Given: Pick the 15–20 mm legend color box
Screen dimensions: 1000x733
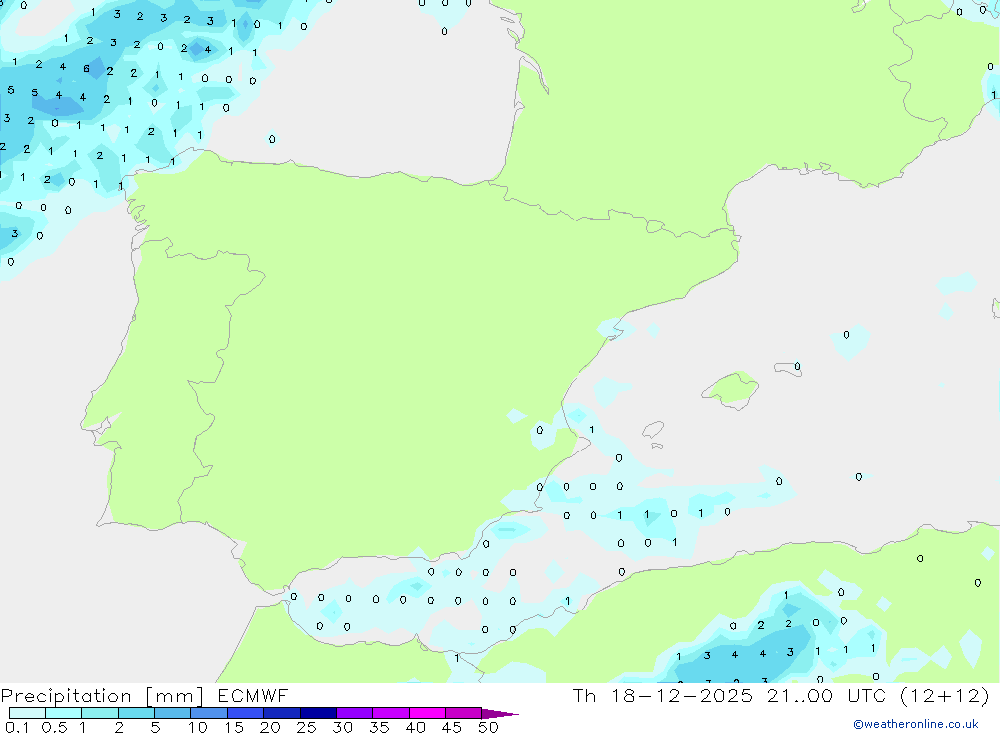Looking at the screenshot, I should 246,713.
